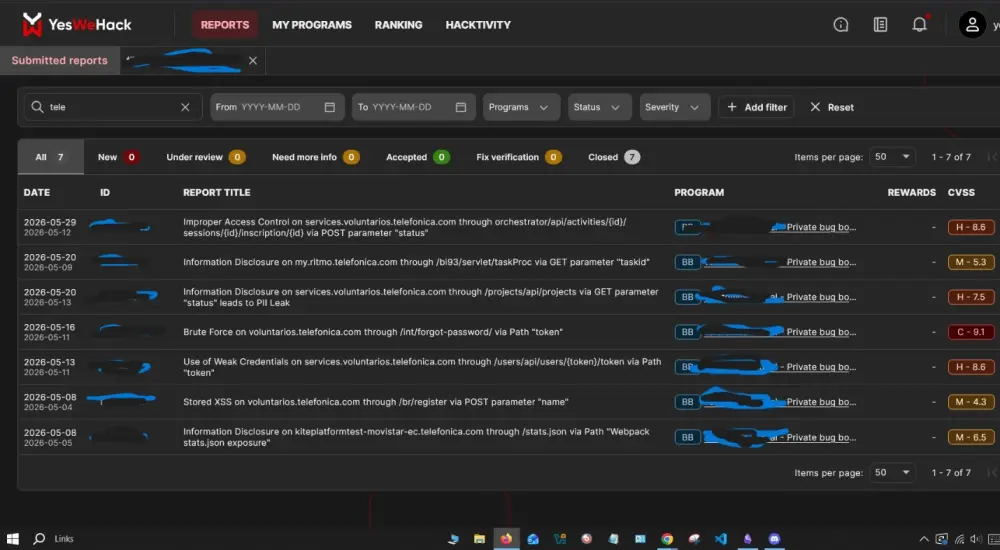Click the To date input field
The image size is (1000, 550).
413,107
